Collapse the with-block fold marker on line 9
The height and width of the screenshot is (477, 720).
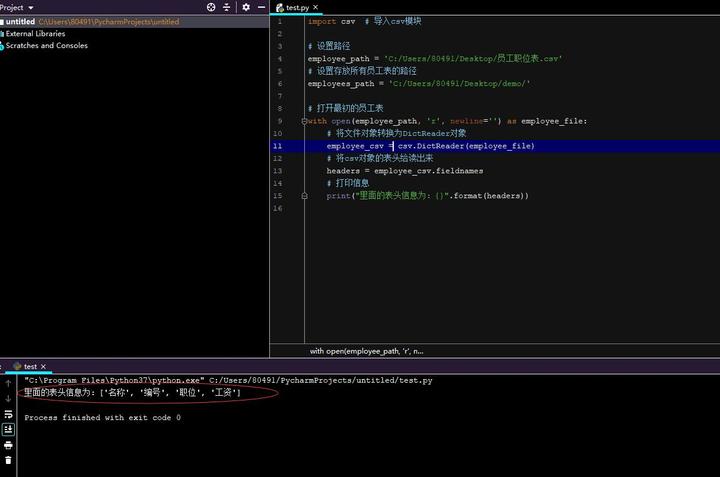pyautogui.click(x=304, y=121)
